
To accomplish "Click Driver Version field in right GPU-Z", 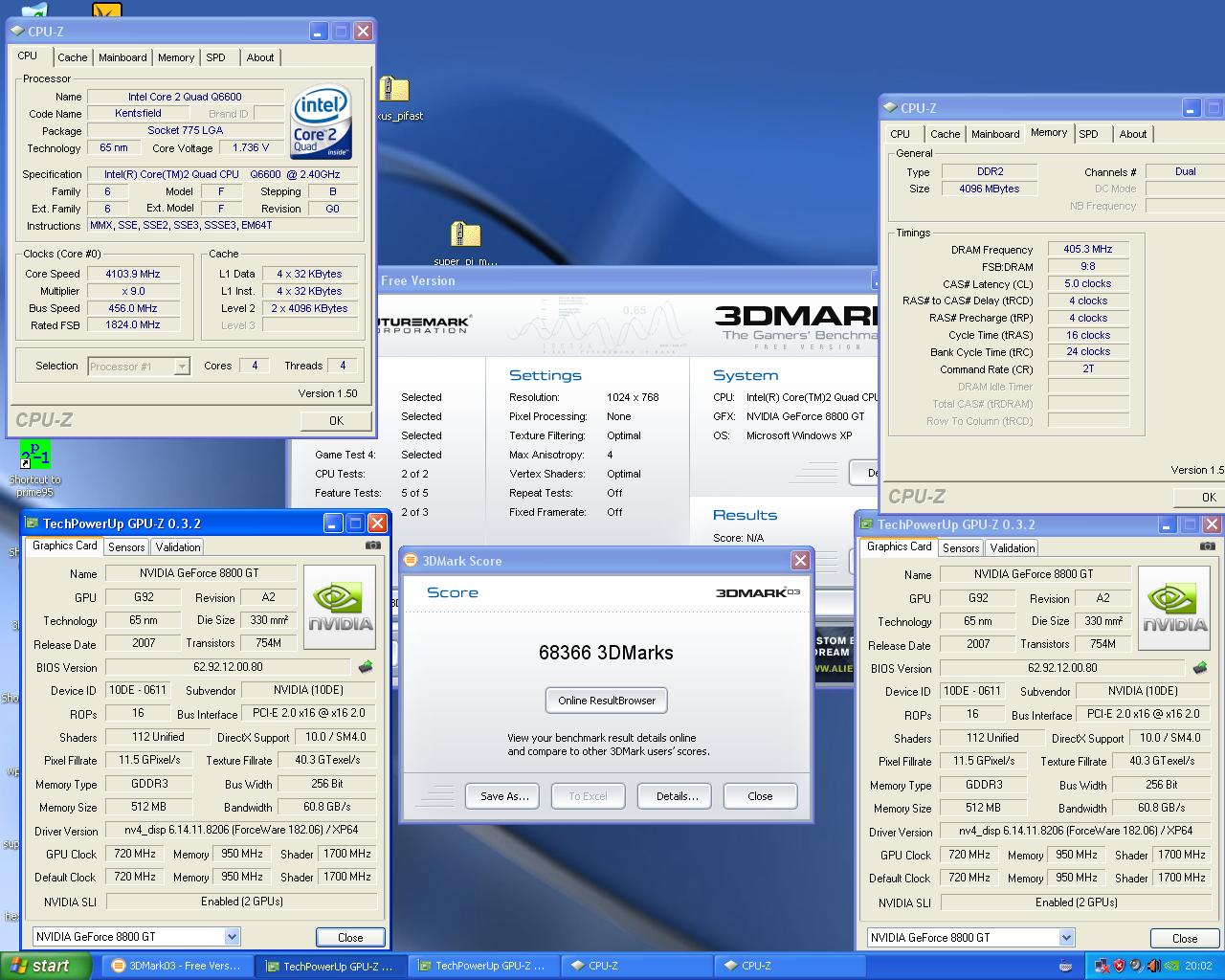I will [x=1076, y=832].
